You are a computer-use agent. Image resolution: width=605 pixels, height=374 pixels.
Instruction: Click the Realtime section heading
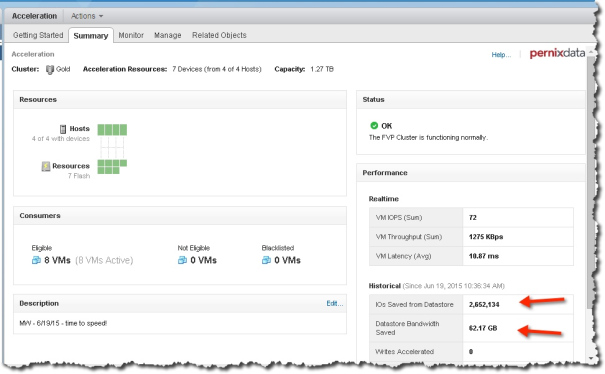(384, 199)
